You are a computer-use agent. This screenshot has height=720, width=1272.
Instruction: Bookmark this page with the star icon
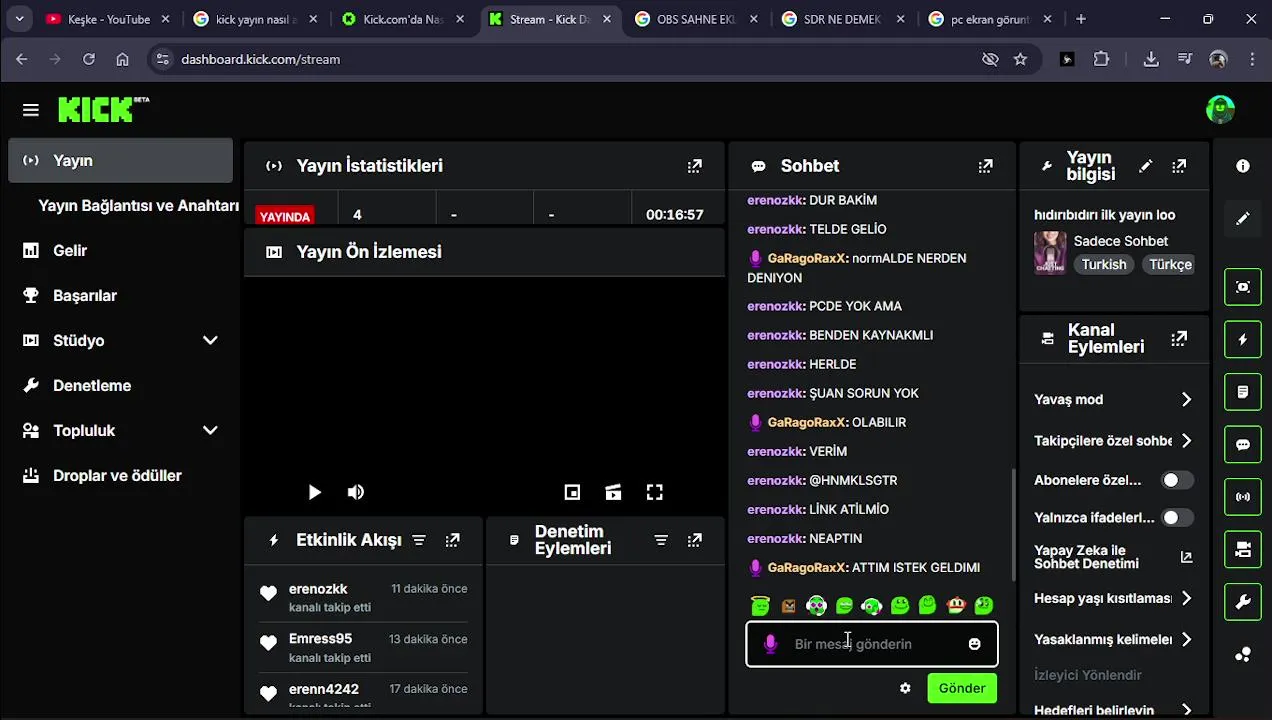pos(1020,59)
